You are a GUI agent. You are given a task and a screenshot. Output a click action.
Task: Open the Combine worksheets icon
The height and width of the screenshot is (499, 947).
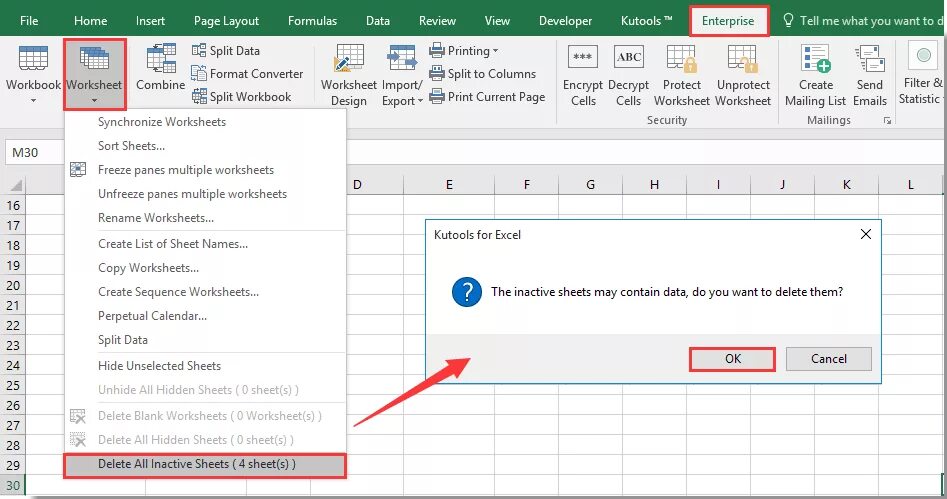[x=161, y=59]
